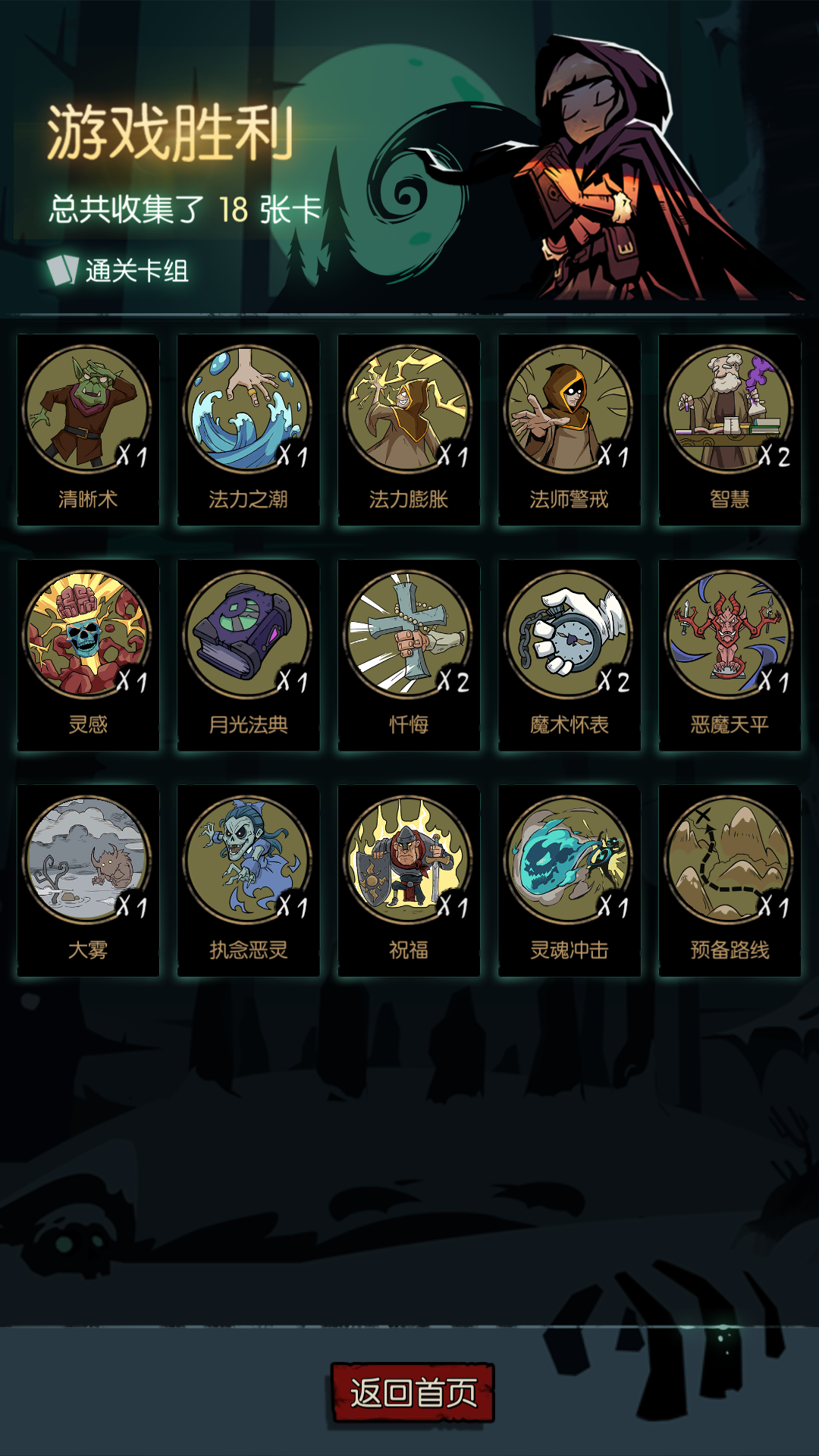Open the 法力之潮 wave card

click(248, 430)
